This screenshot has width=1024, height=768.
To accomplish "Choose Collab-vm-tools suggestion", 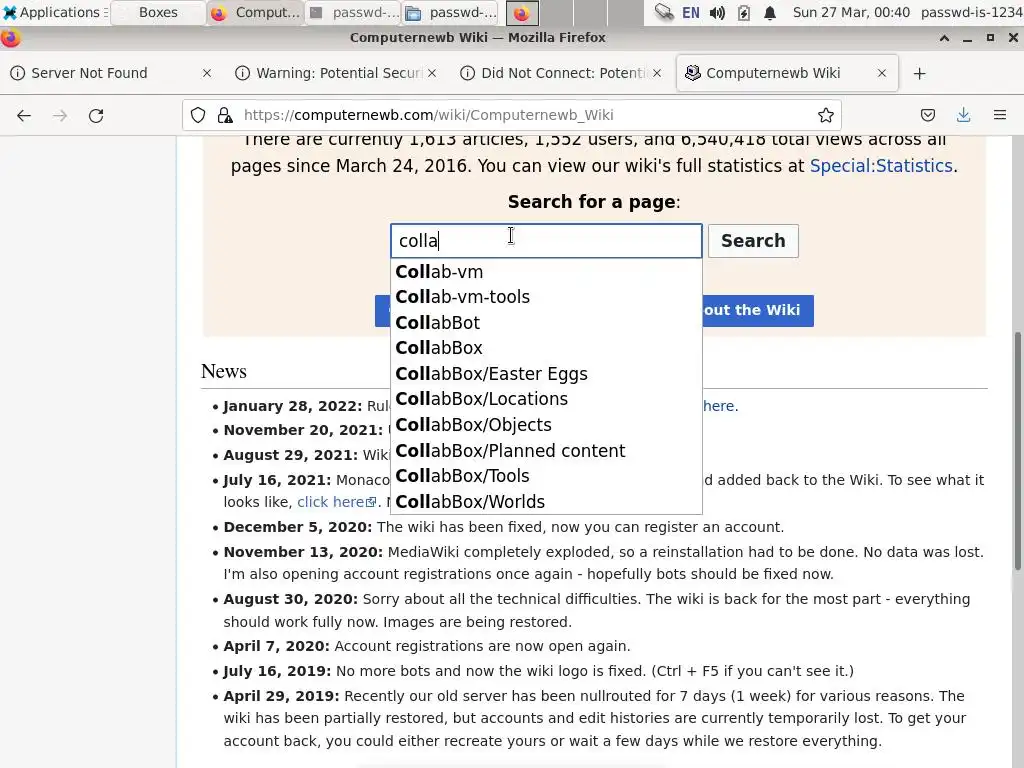I will coord(547,297).
